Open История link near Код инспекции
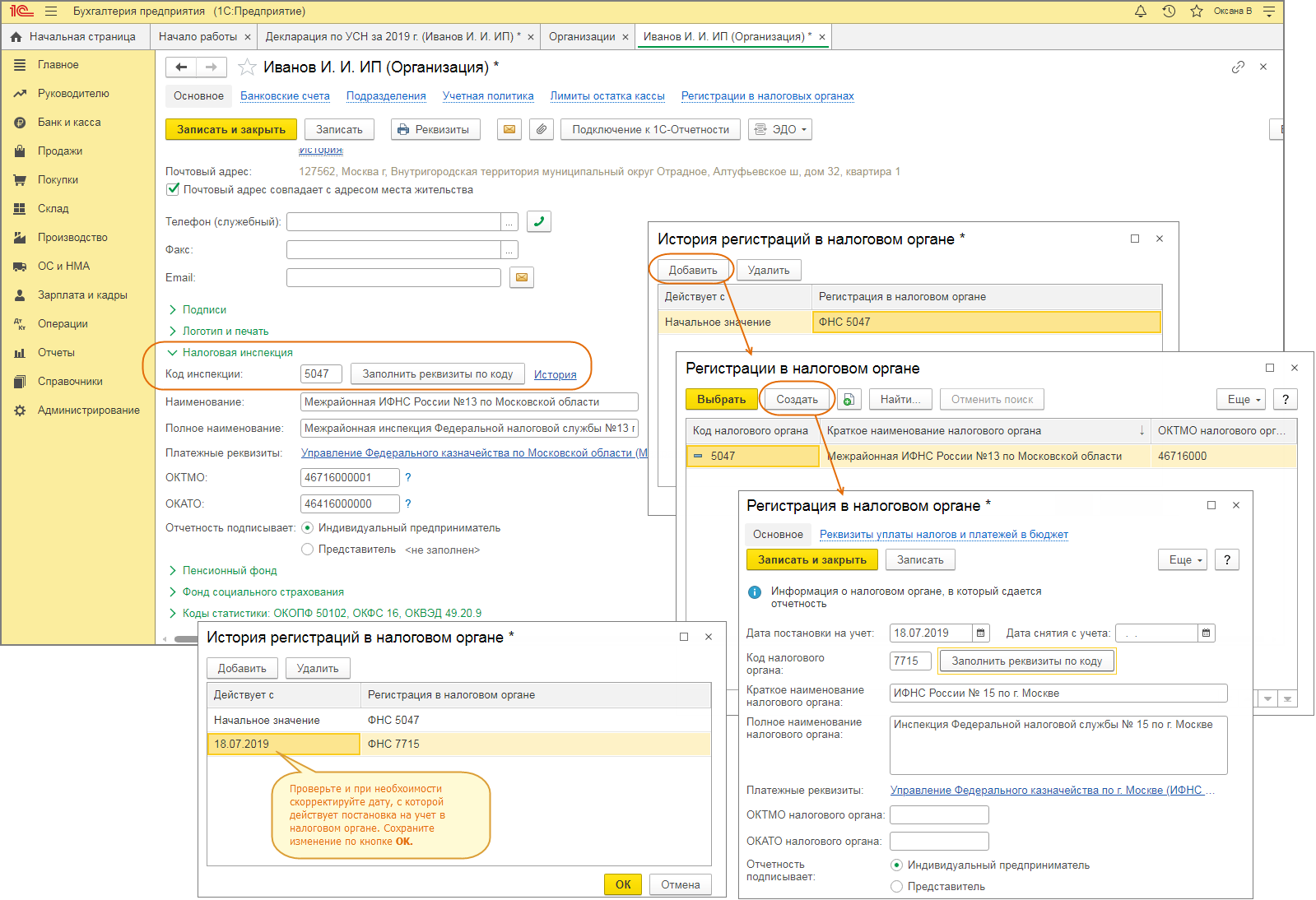Screen dimensions: 1316x900 [x=556, y=375]
